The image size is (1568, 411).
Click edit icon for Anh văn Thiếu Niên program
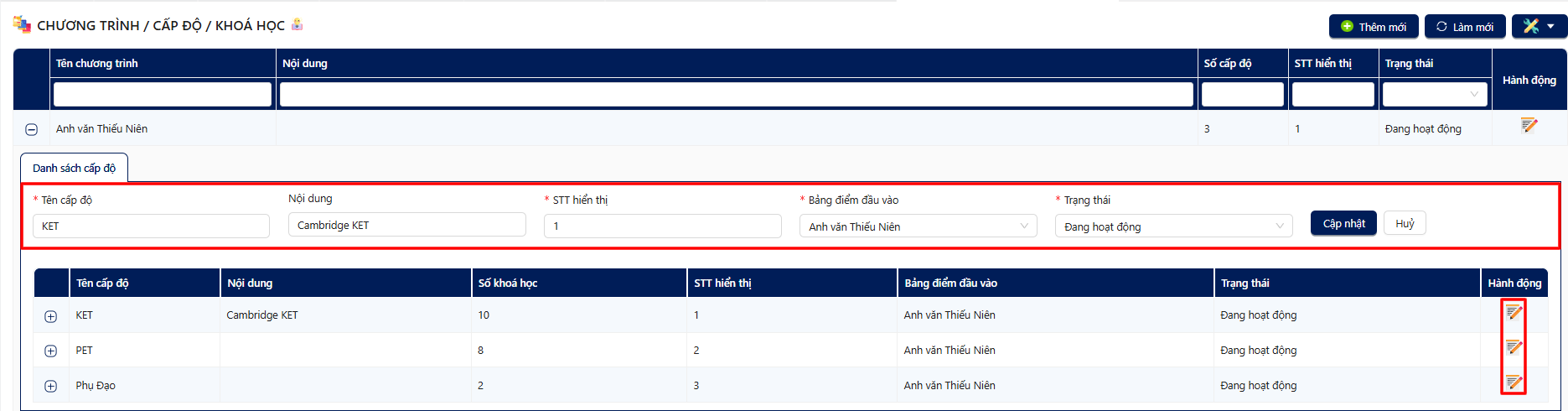[1529, 126]
